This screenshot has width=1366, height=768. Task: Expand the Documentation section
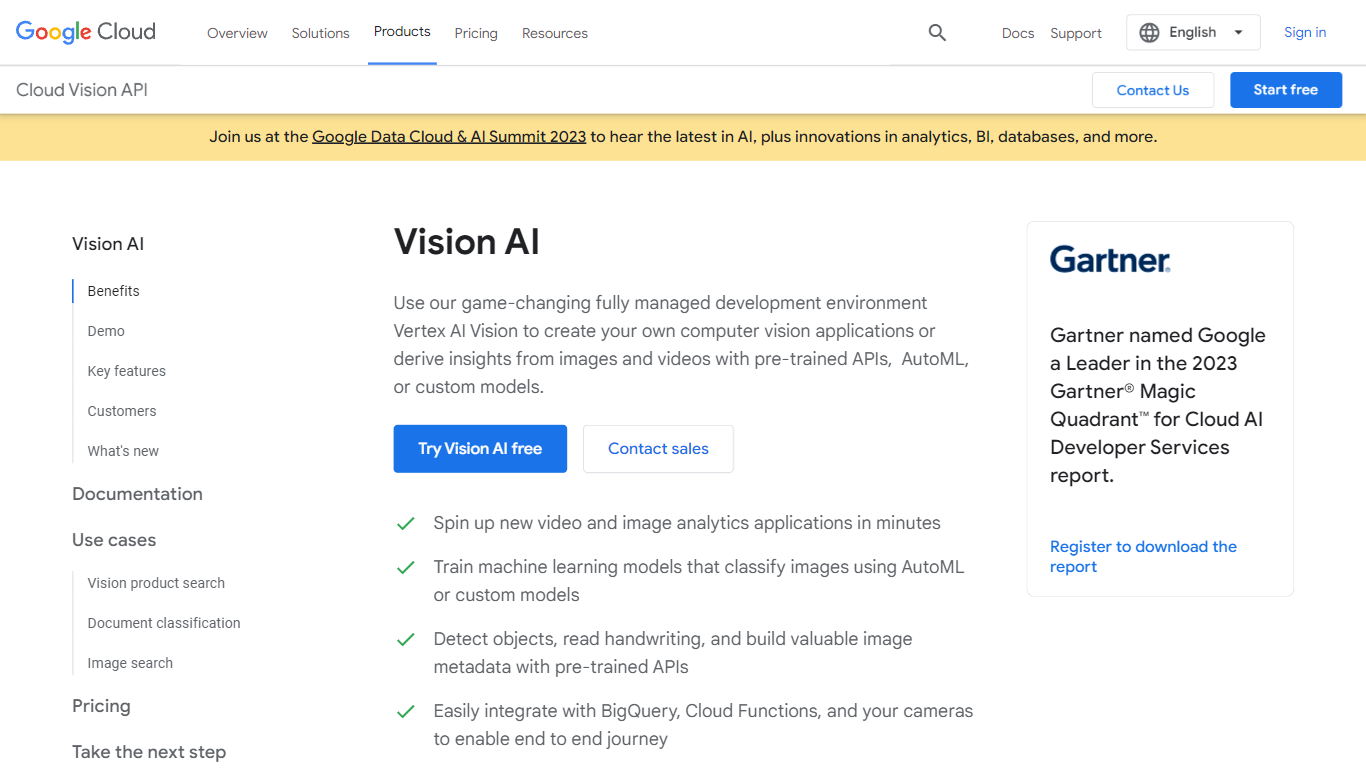(x=137, y=493)
